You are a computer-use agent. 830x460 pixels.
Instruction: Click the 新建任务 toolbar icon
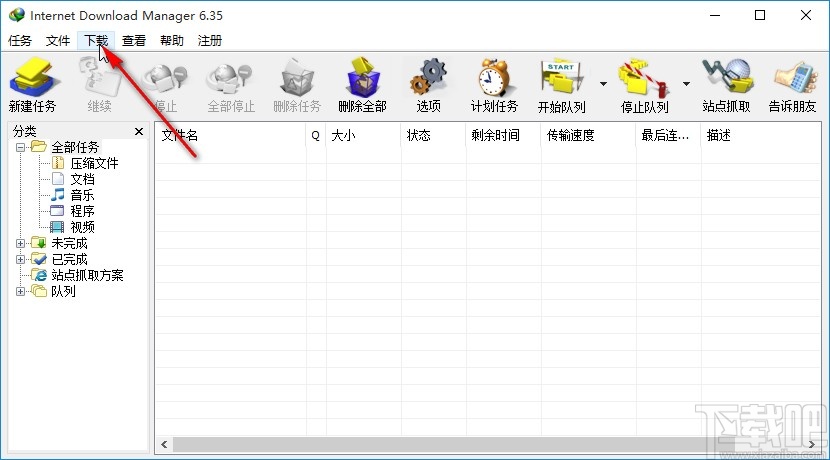(x=33, y=85)
